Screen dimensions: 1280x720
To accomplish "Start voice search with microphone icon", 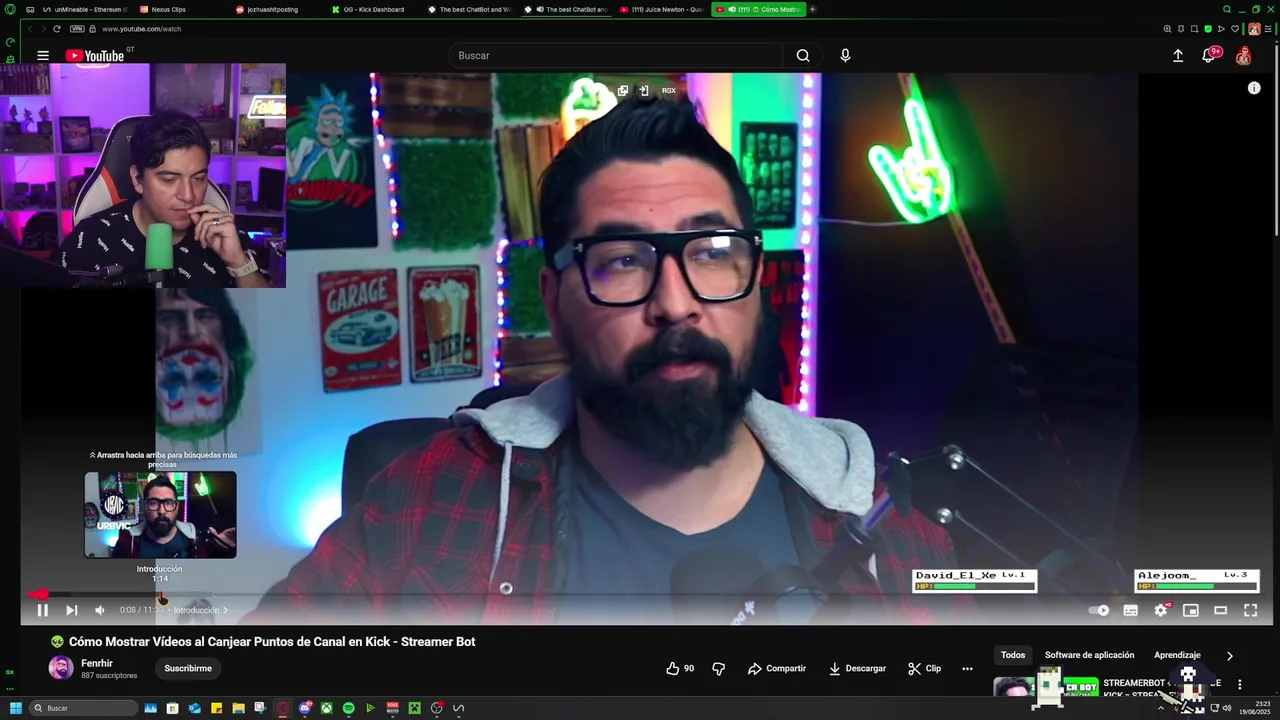I will (x=845, y=56).
